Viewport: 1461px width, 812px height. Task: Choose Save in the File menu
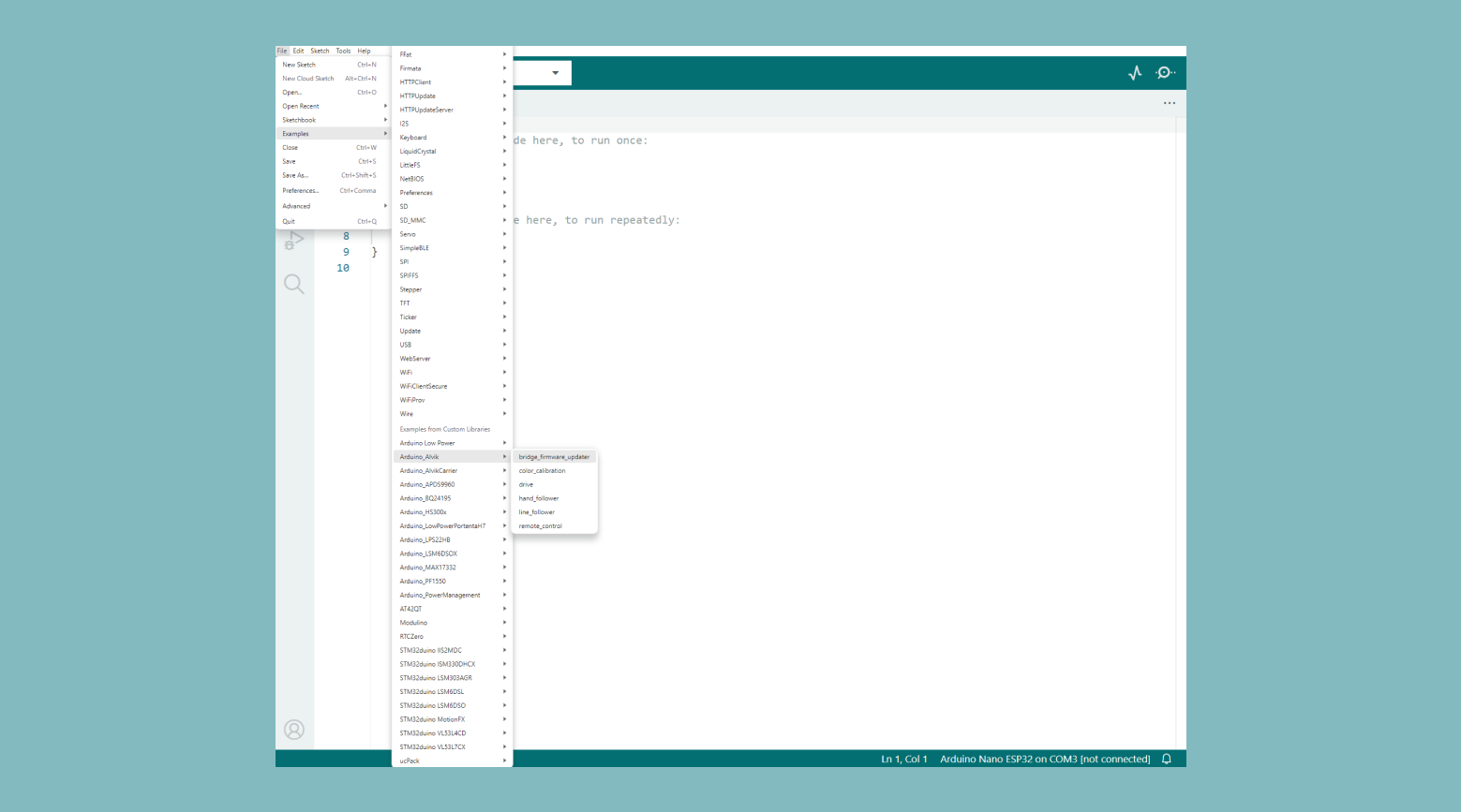pos(333,161)
